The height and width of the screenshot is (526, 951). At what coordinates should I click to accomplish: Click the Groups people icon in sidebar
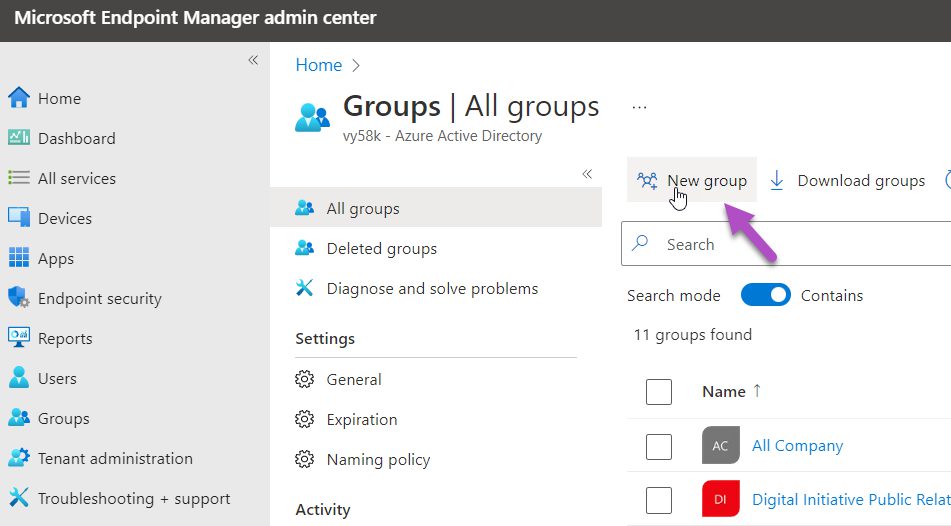pos(19,417)
